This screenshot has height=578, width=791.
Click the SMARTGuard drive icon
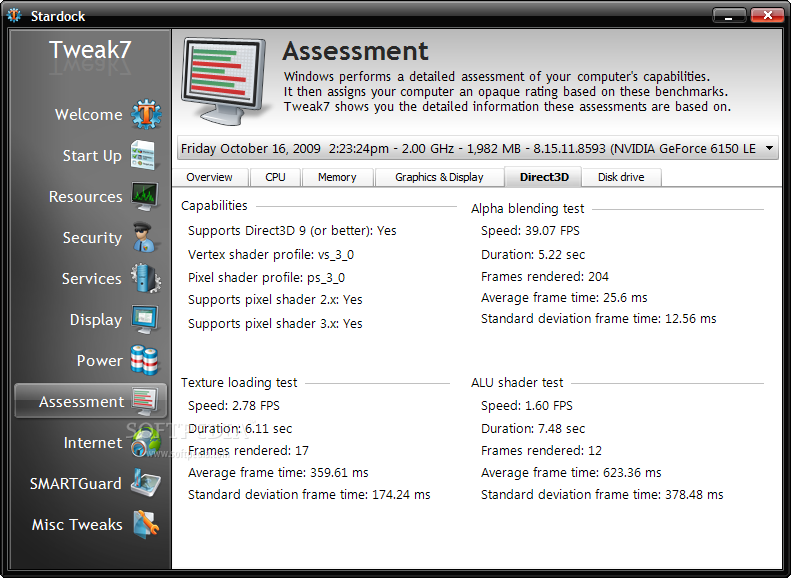tap(146, 483)
